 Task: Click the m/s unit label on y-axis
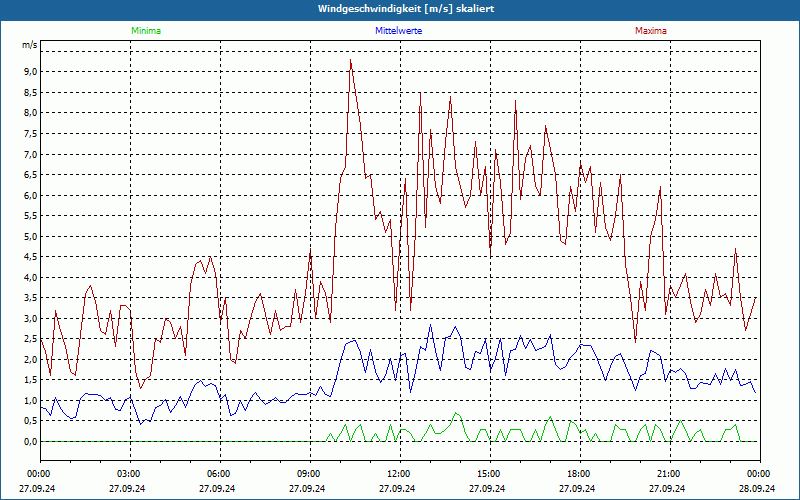[x=30, y=45]
